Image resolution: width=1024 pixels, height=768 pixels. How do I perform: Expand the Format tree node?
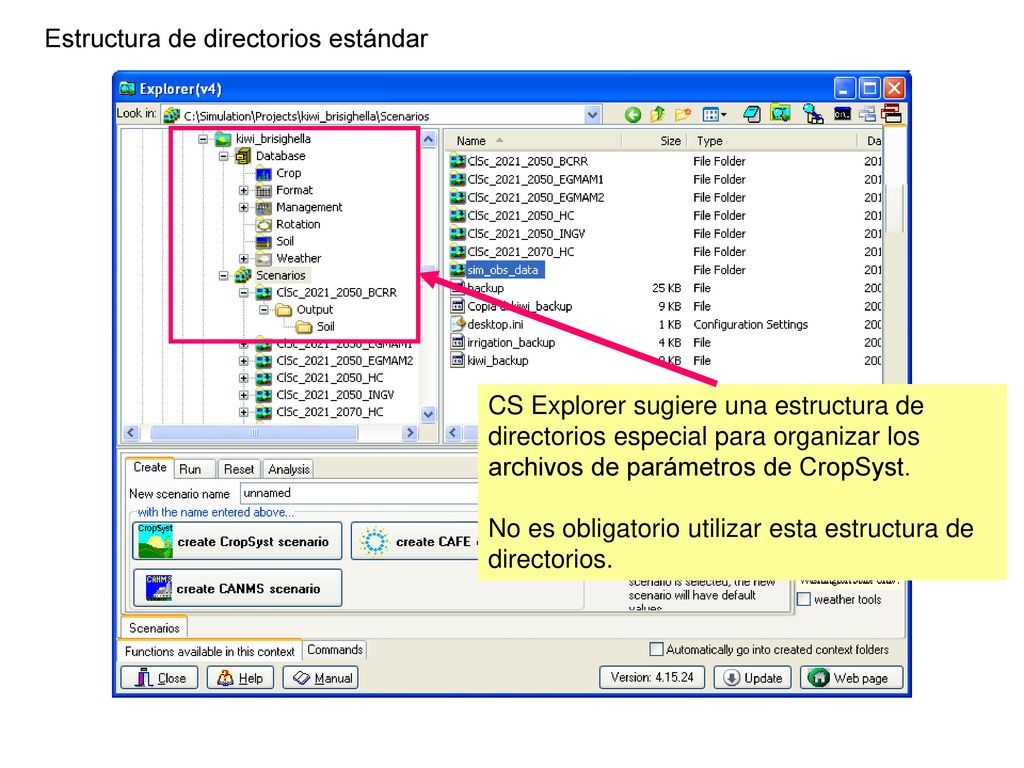click(244, 191)
